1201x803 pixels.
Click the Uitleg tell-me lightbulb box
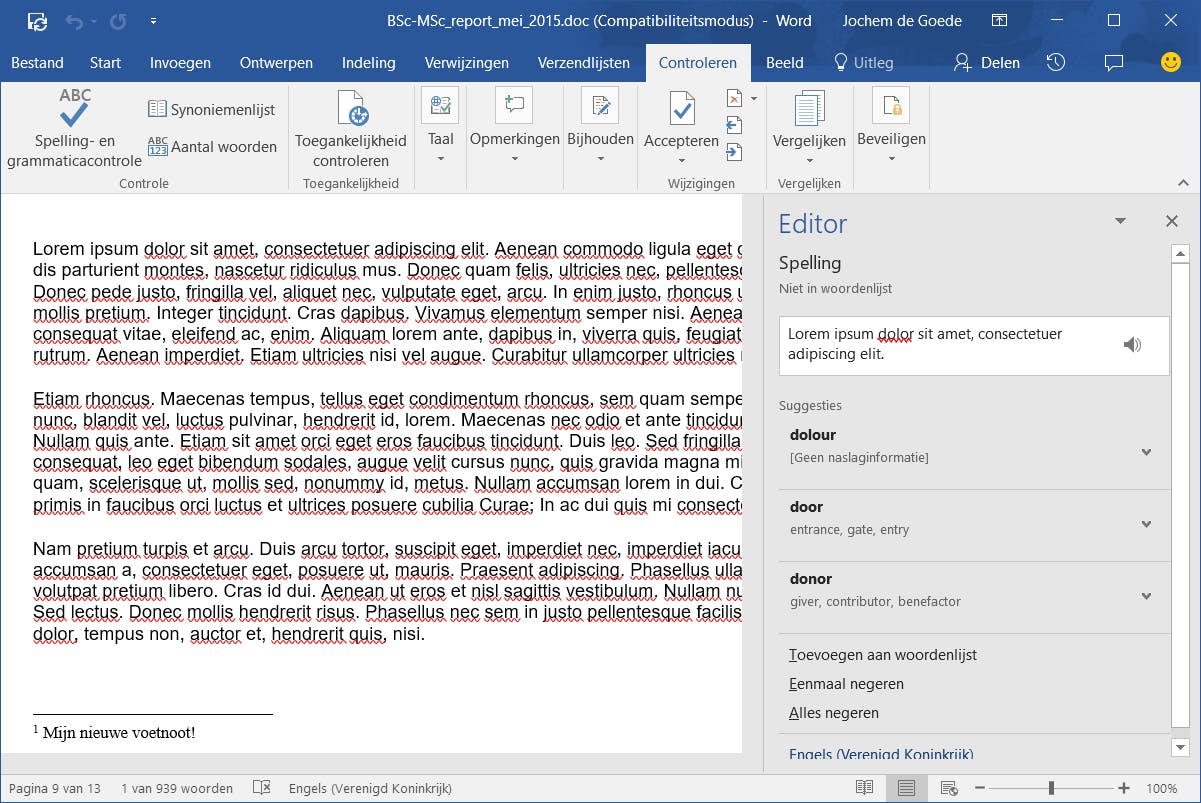point(863,62)
